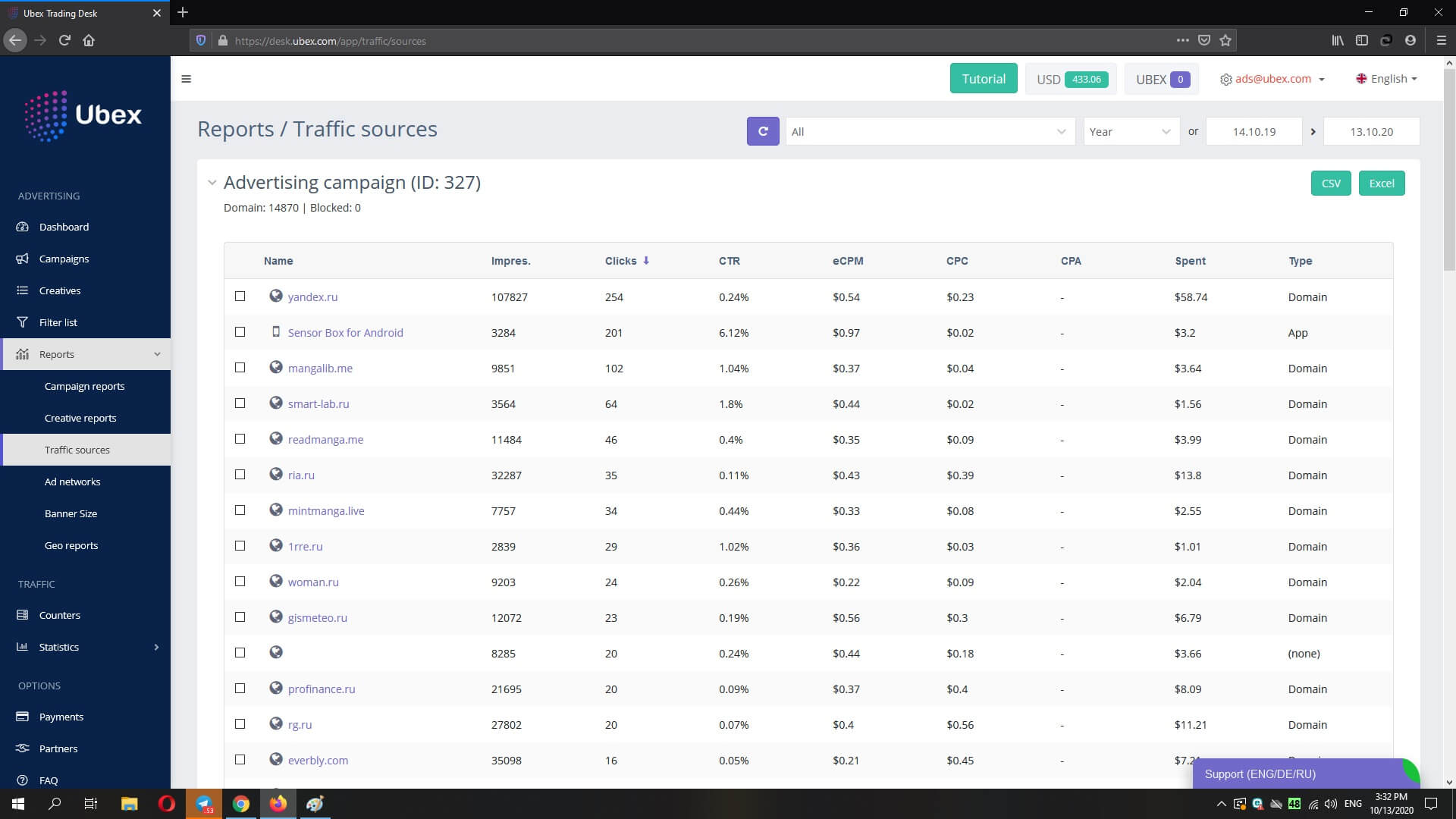Click the end date field 13.10.20
Image resolution: width=1456 pixels, height=819 pixels.
(1371, 131)
